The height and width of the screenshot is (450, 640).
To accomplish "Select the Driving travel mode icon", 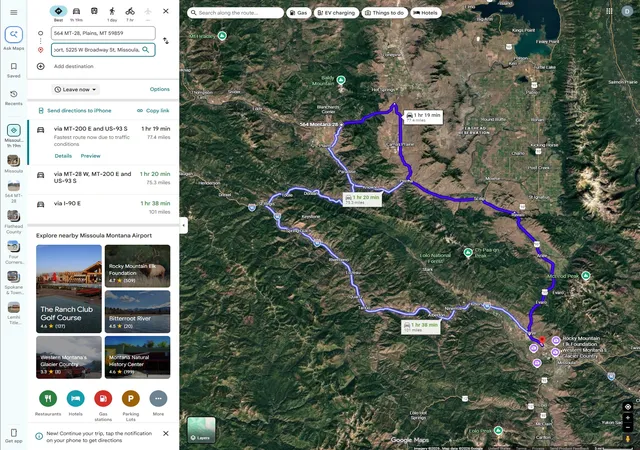I will point(76,11).
